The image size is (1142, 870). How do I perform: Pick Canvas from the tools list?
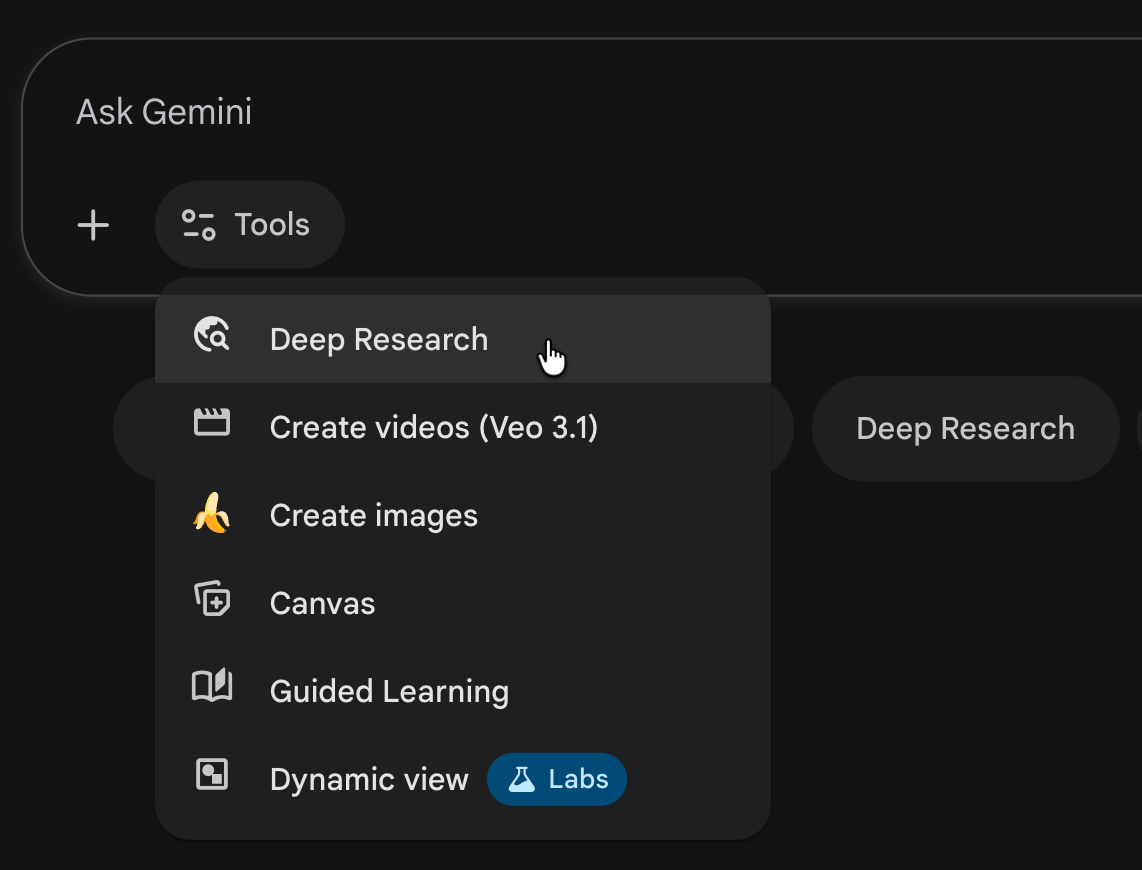tap(463, 604)
